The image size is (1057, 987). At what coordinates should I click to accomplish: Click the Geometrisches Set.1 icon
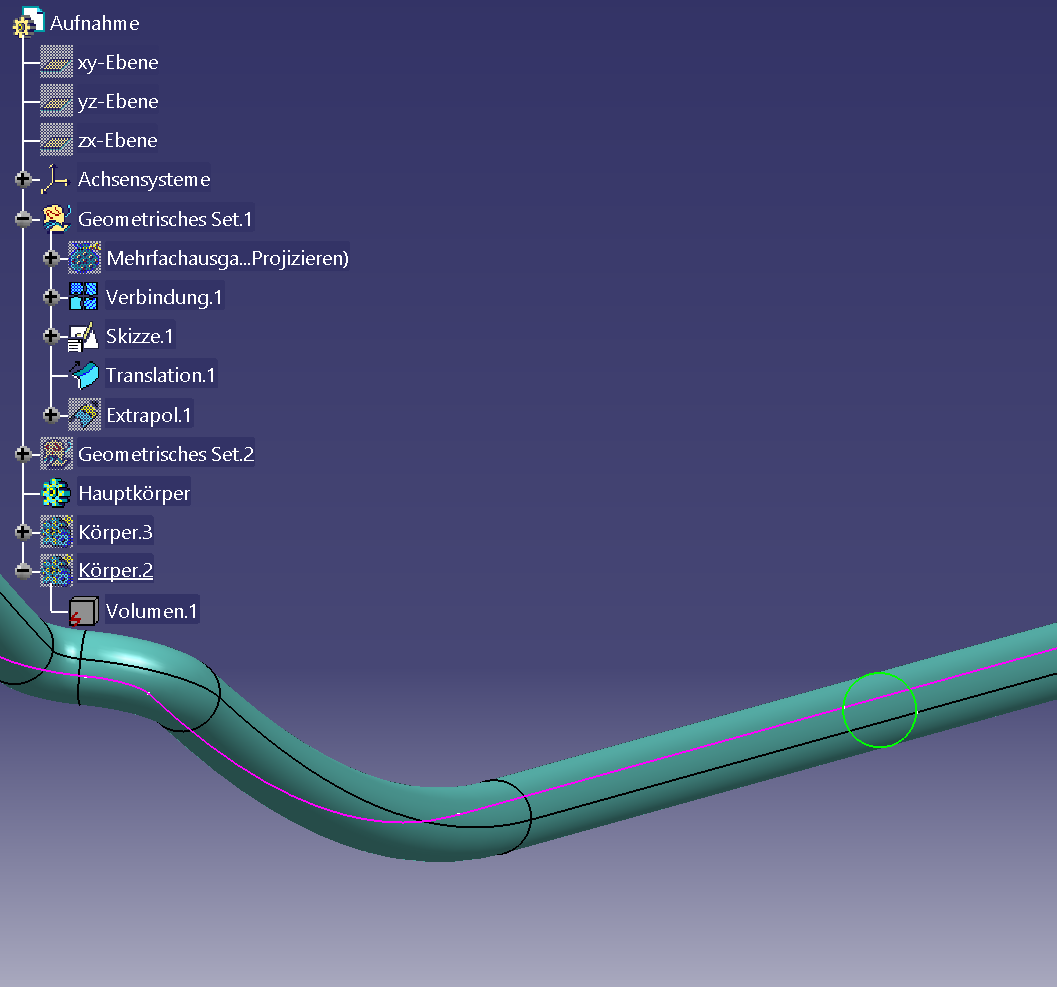click(x=57, y=218)
